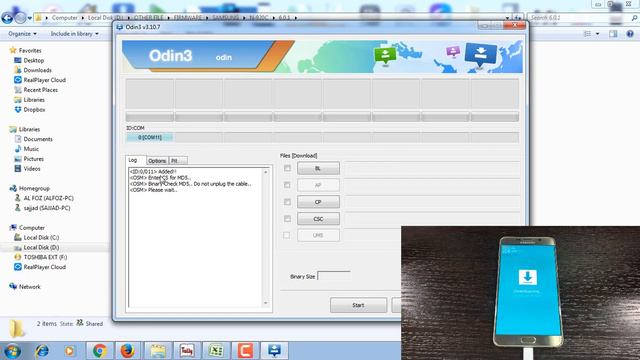Viewport: 640px width, 360px height.
Task: Click Odin Start button
Action: pos(358,305)
